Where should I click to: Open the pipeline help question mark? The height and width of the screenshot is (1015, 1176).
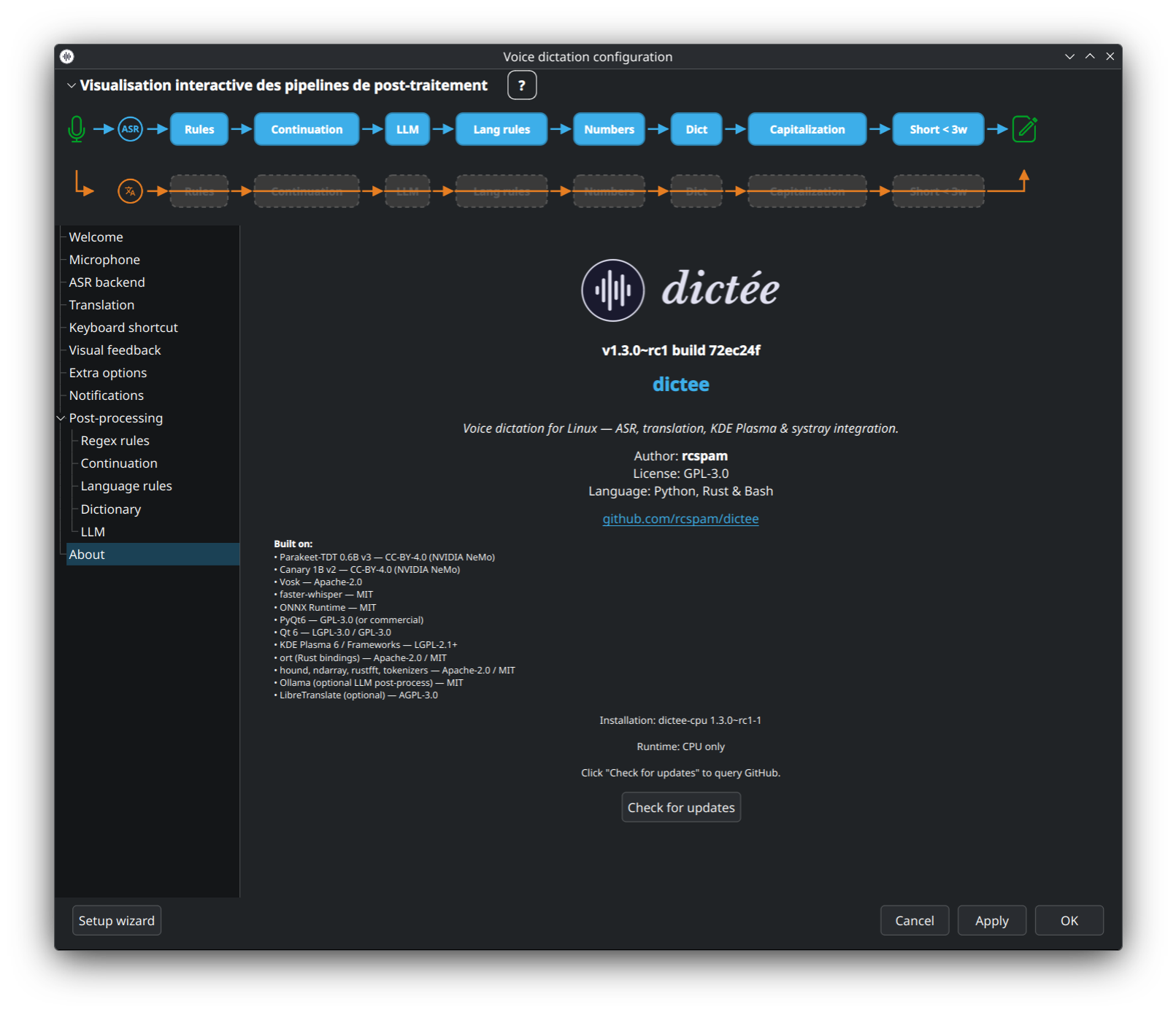(x=522, y=85)
